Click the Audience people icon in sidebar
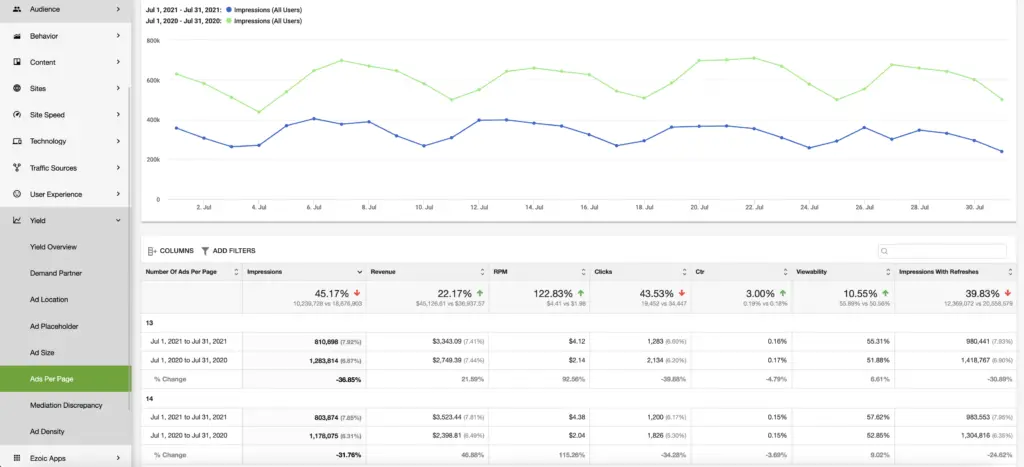Viewport: 1024px width, 467px height. pyautogui.click(x=17, y=9)
